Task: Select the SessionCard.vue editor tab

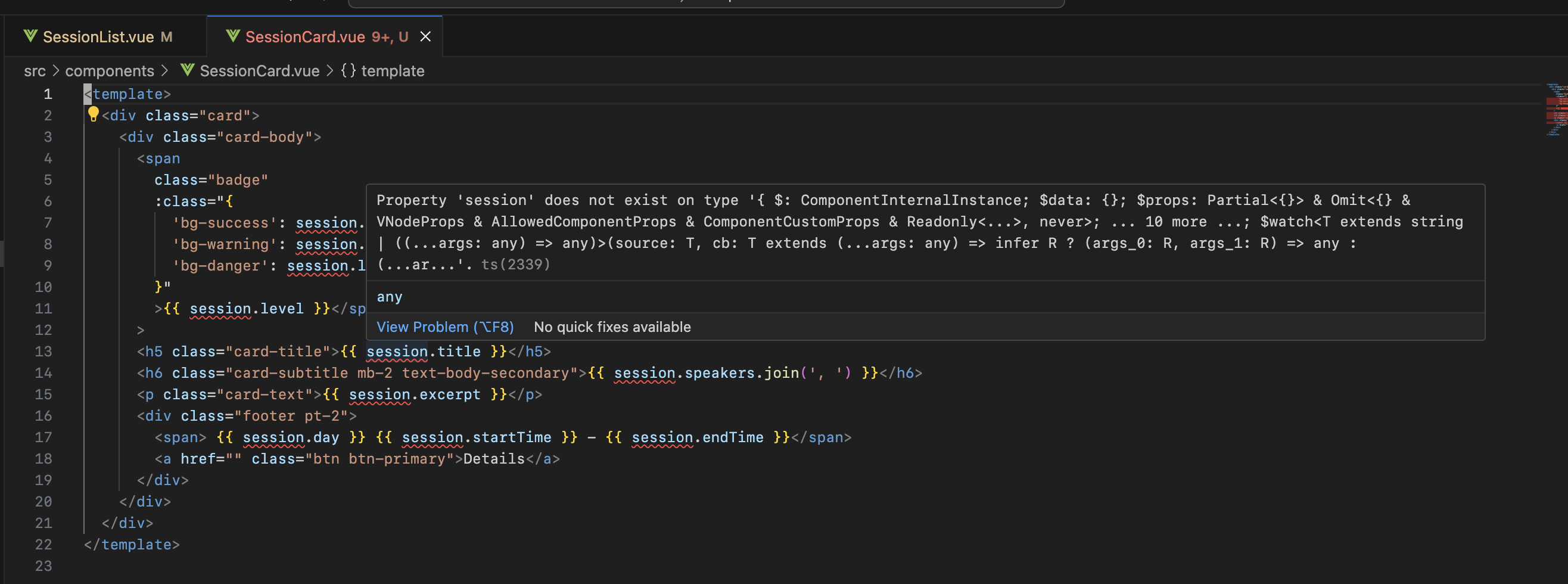Action: click(x=325, y=36)
